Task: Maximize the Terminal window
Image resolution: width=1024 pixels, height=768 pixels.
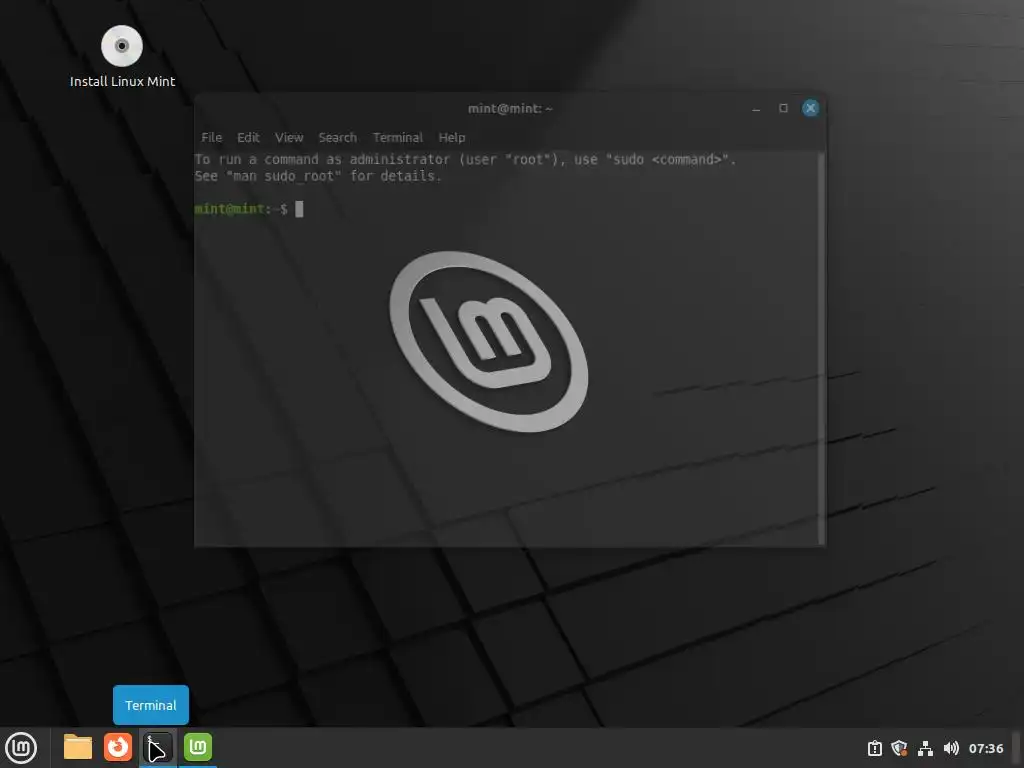Action: [x=783, y=108]
